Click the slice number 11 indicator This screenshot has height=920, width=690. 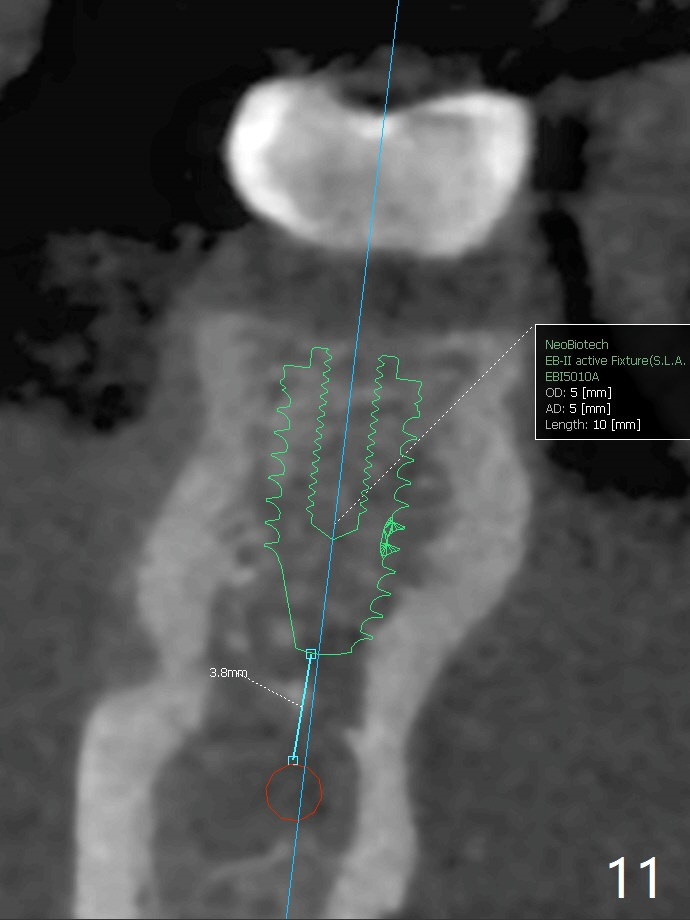pyautogui.click(x=634, y=879)
